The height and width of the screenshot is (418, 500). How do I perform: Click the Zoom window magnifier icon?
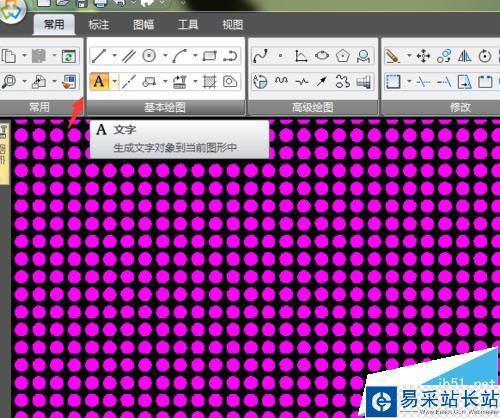[x=9, y=81]
